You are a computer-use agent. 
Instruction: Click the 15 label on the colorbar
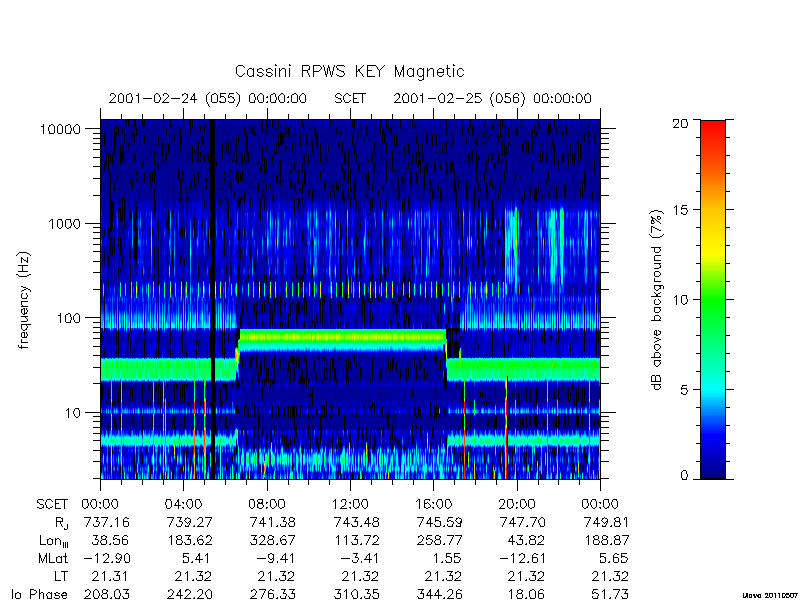click(x=680, y=210)
